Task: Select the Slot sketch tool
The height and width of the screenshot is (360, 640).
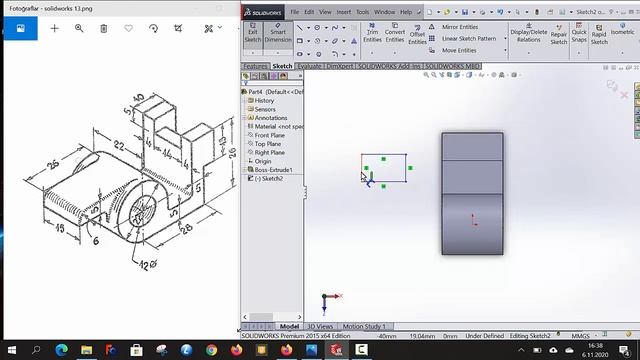Action: [x=300, y=54]
